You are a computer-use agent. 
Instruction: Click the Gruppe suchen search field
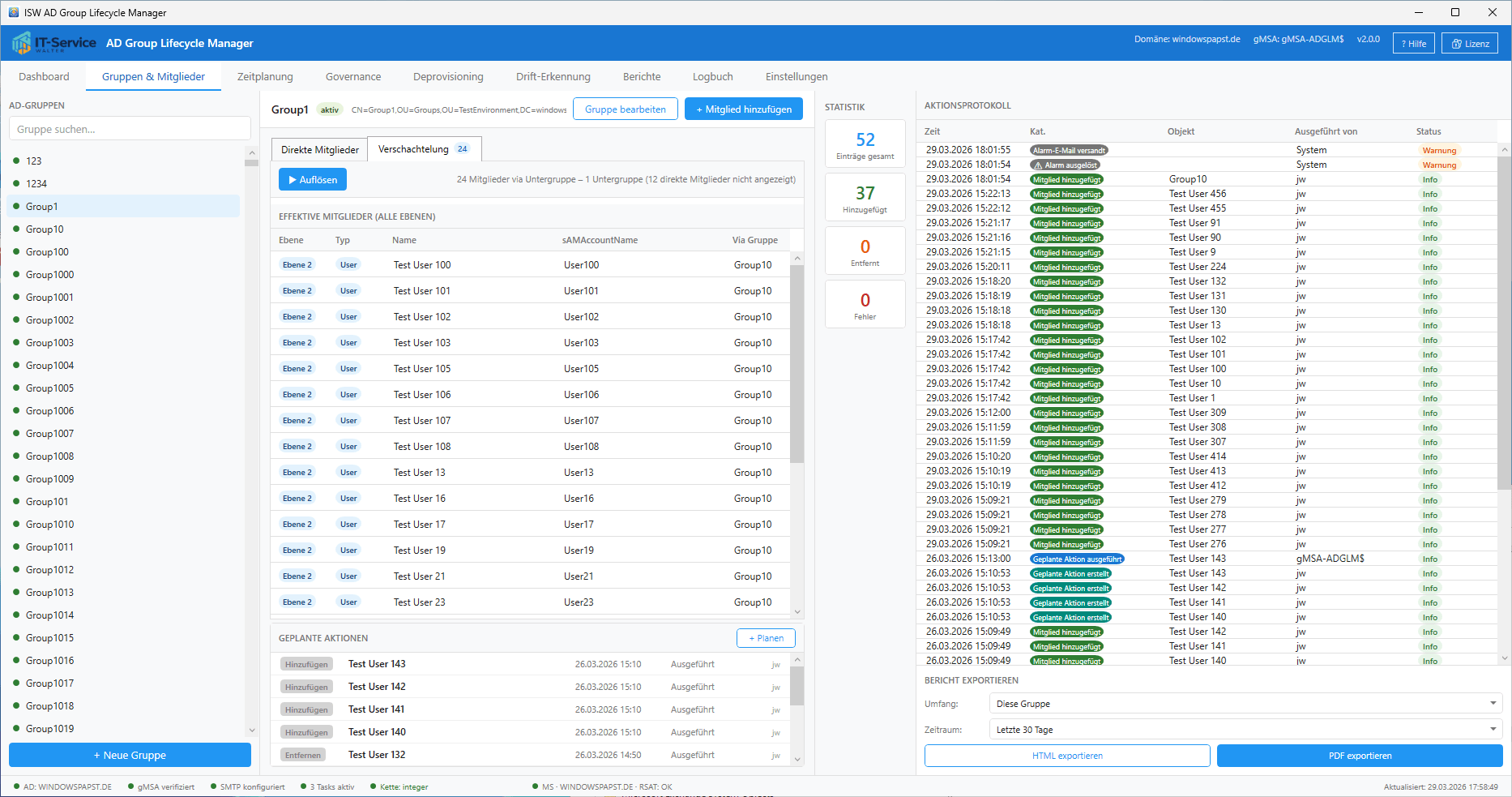(x=130, y=129)
